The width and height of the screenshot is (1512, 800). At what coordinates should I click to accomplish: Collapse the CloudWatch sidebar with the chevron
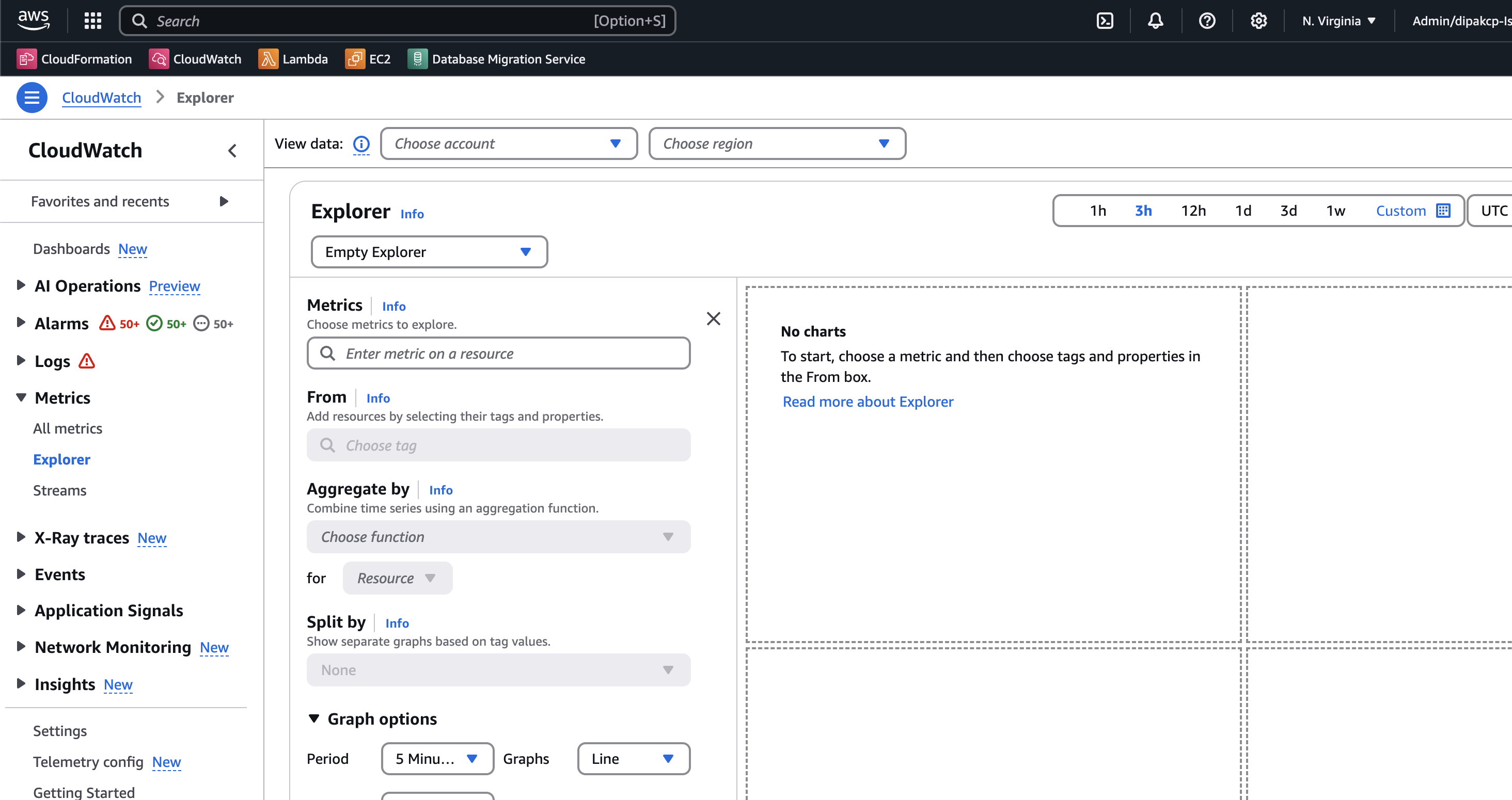pyautogui.click(x=232, y=151)
